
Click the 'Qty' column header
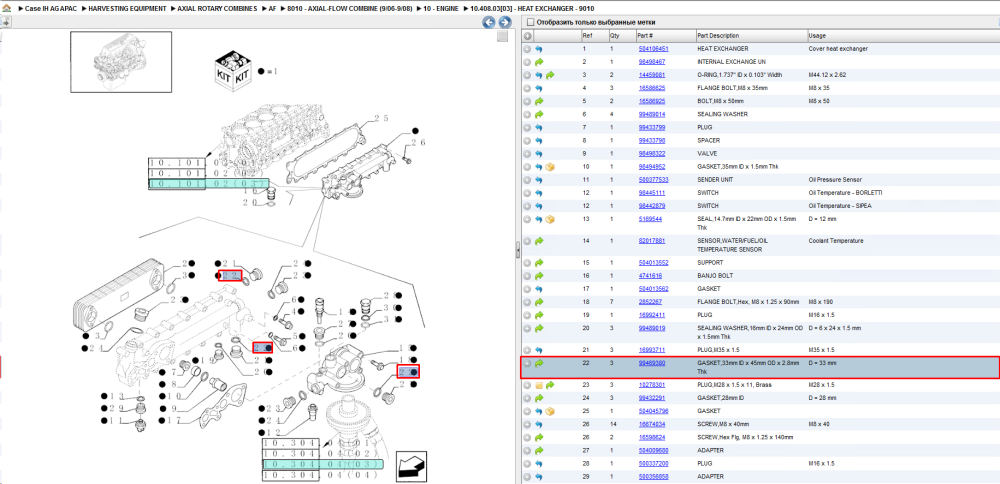(x=622, y=36)
